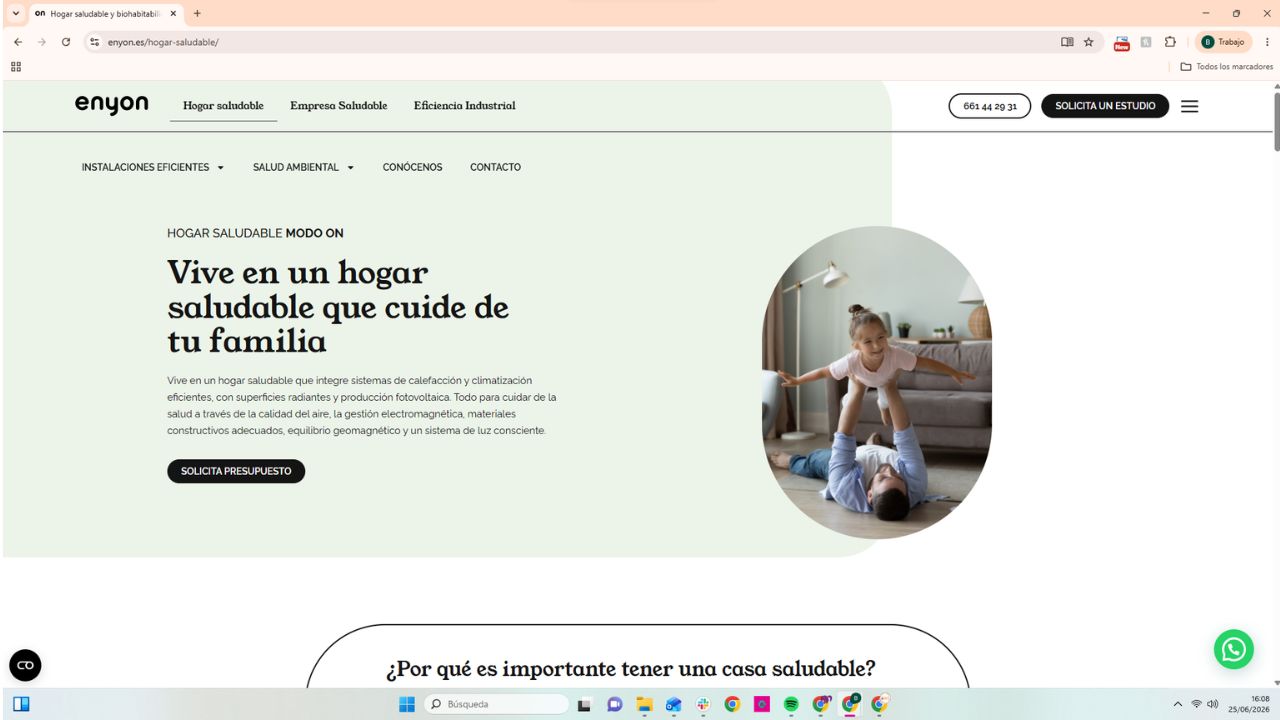Open the Trabajo profile button
This screenshot has width=1280, height=720.
pos(1224,42)
